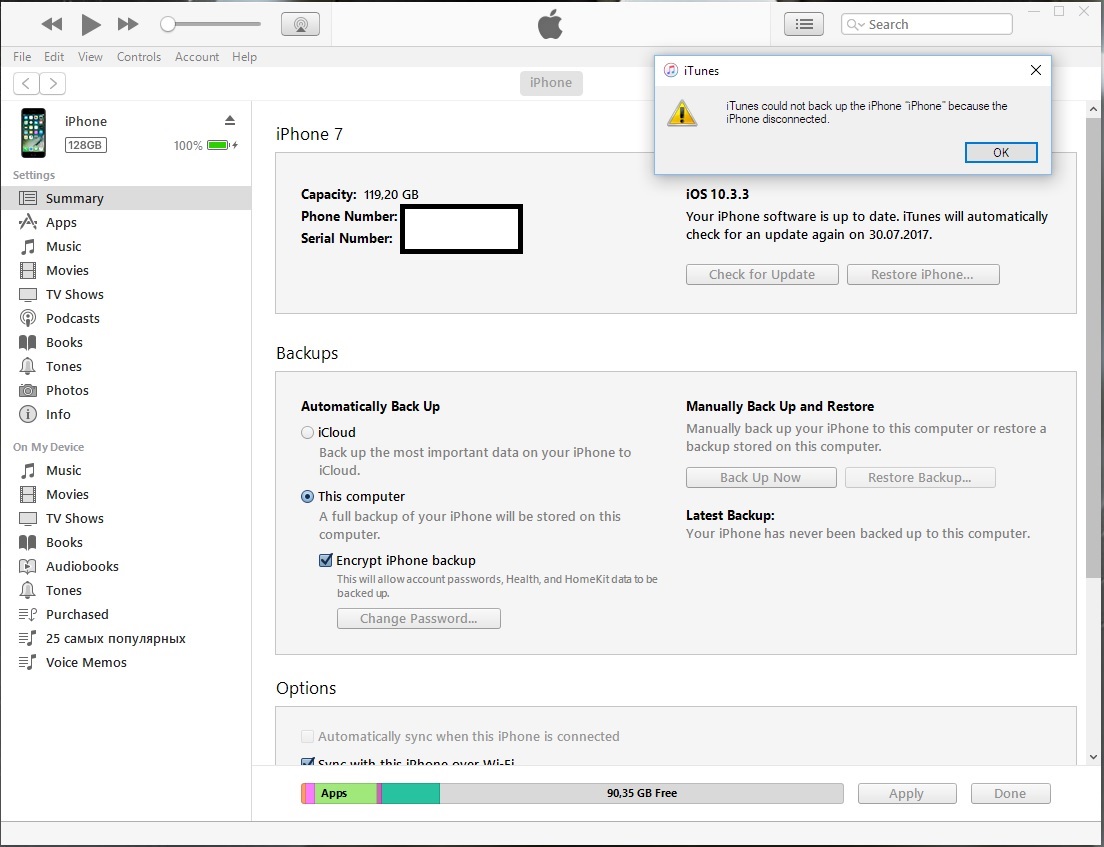Open the File menu
Screen dimensions: 1104x847
pos(22,57)
